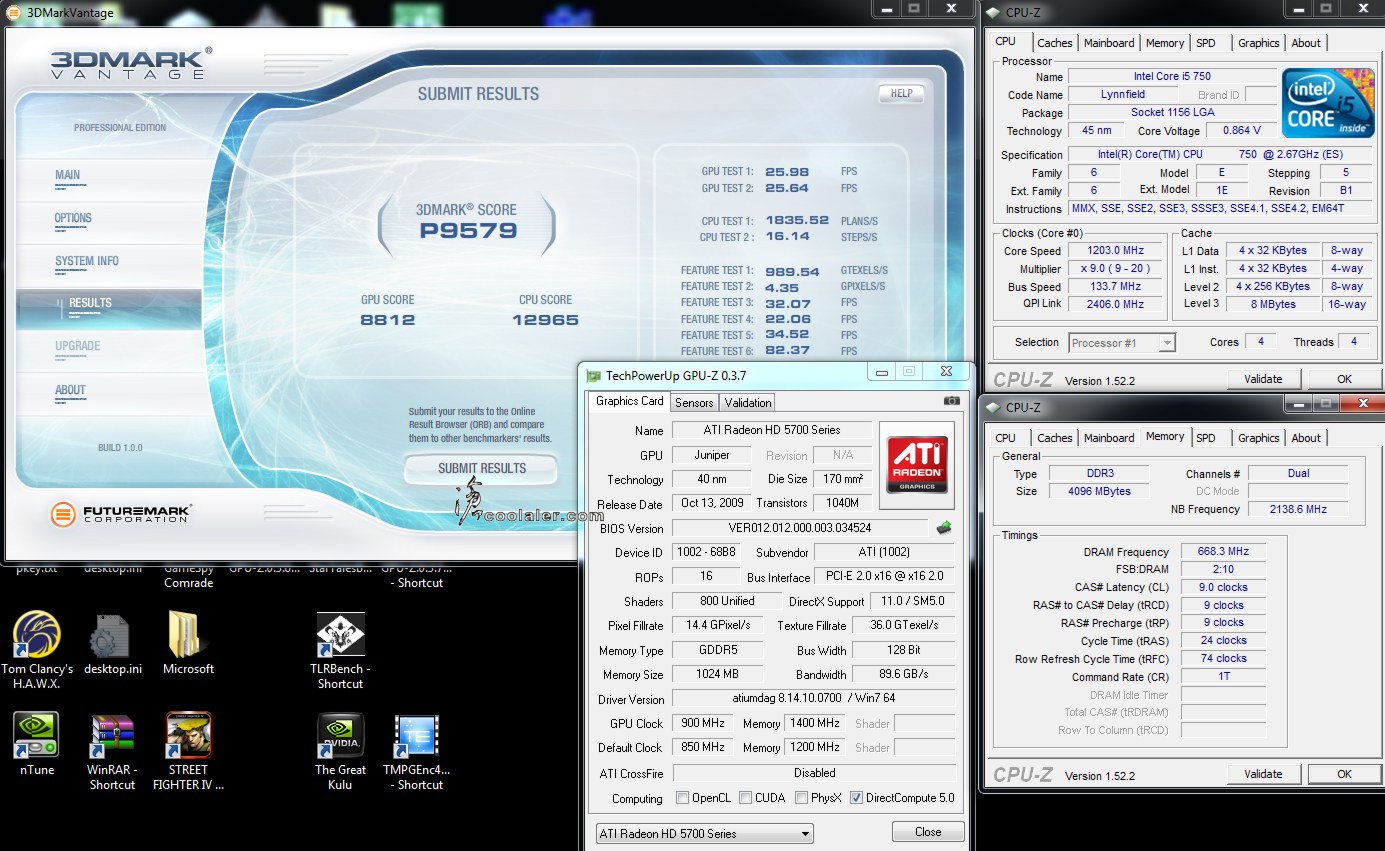Open Graphics tab in upper CPU-Z
This screenshot has width=1385, height=851.
coord(1258,43)
